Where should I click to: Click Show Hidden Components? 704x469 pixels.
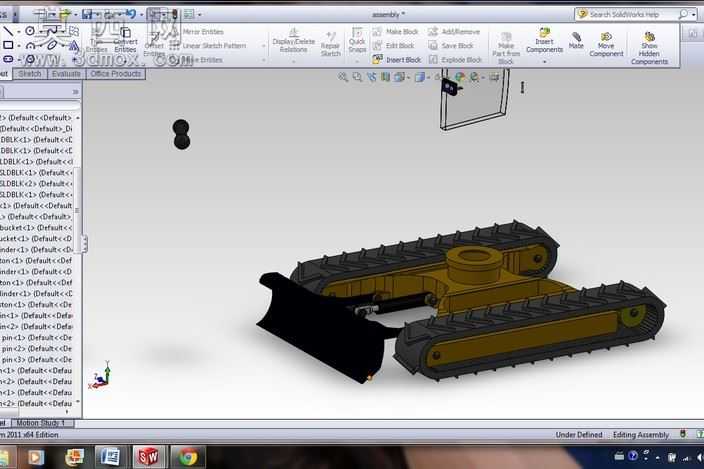click(x=649, y=48)
